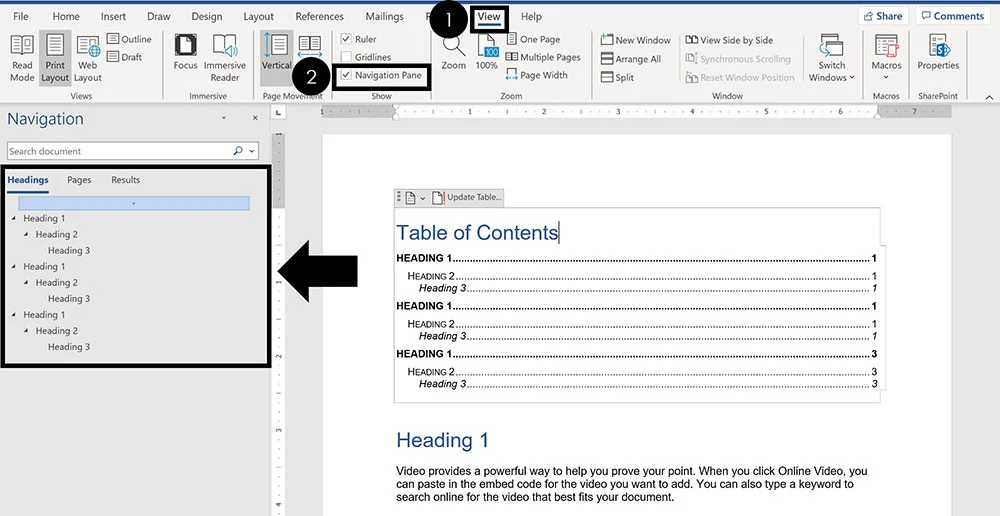Switch to Read Mode view

(x=22, y=58)
